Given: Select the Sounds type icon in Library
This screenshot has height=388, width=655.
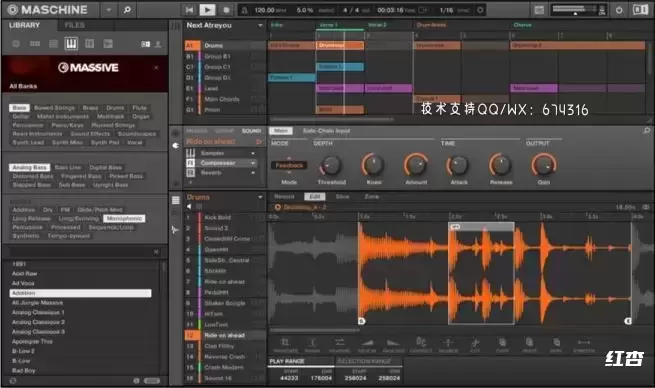Looking at the screenshot, I should [53, 43].
